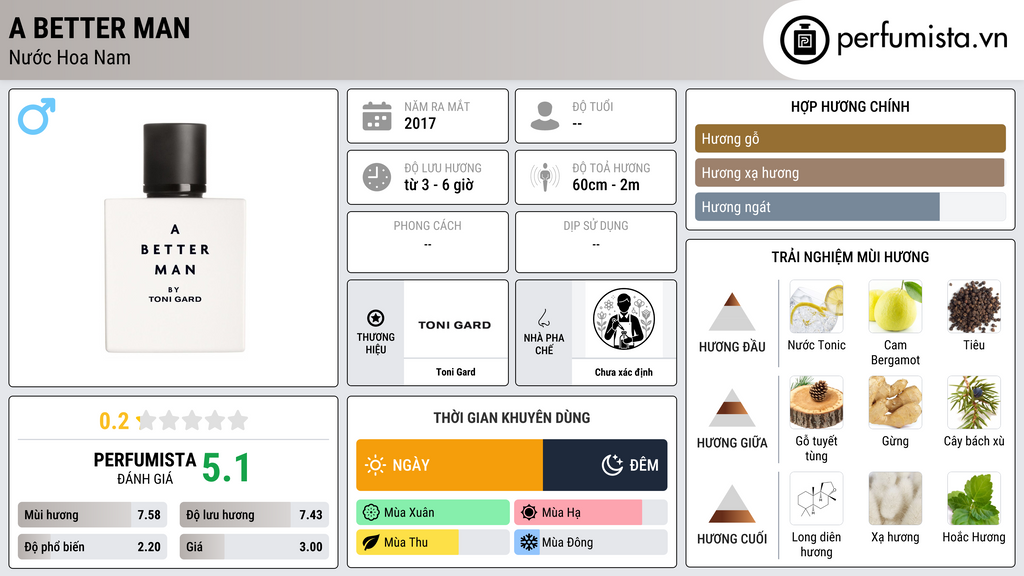Image resolution: width=1024 pixels, height=576 pixels.
Task: Open the Nước Tonic note image
Action: click(816, 306)
